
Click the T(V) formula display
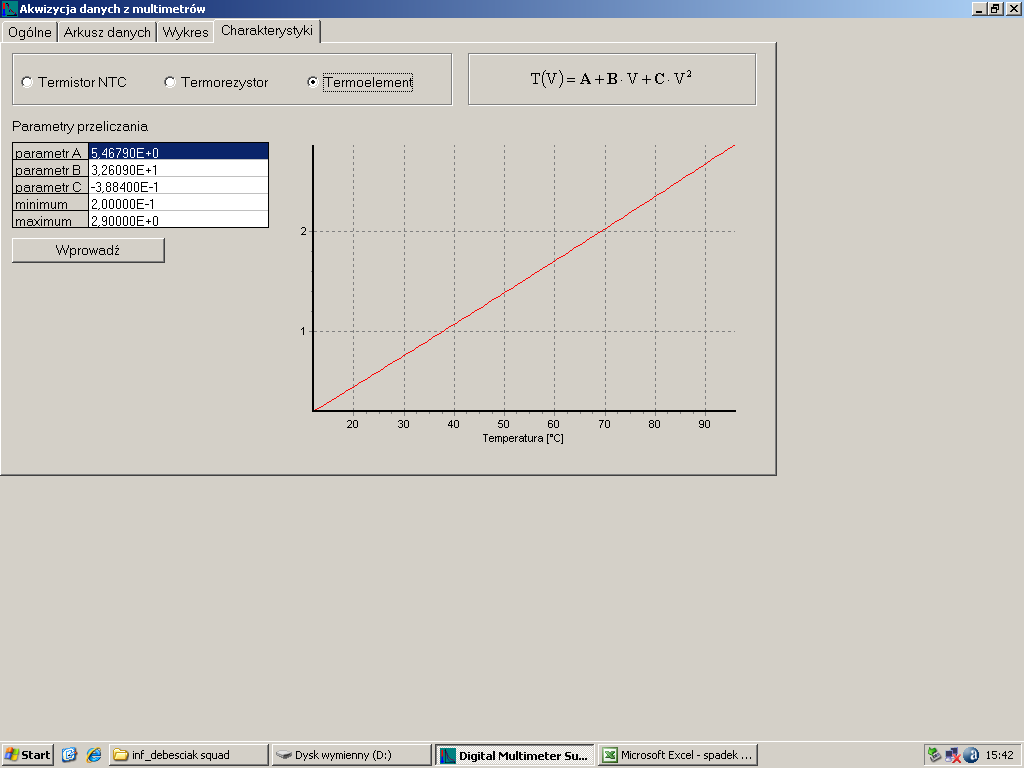[x=611, y=79]
